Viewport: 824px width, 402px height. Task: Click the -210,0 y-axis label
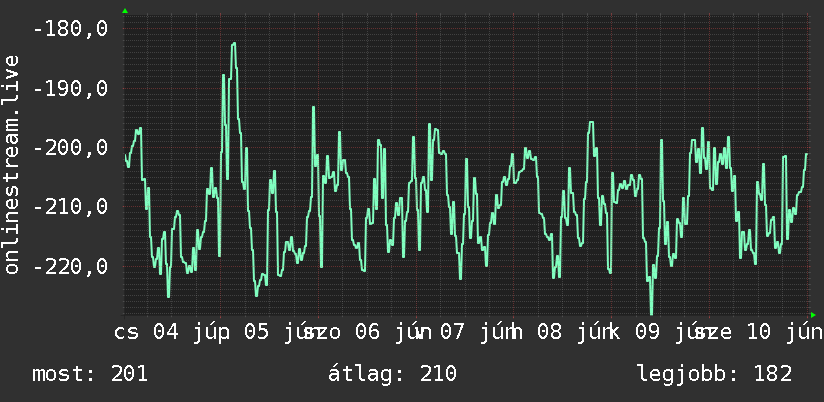coord(70,207)
